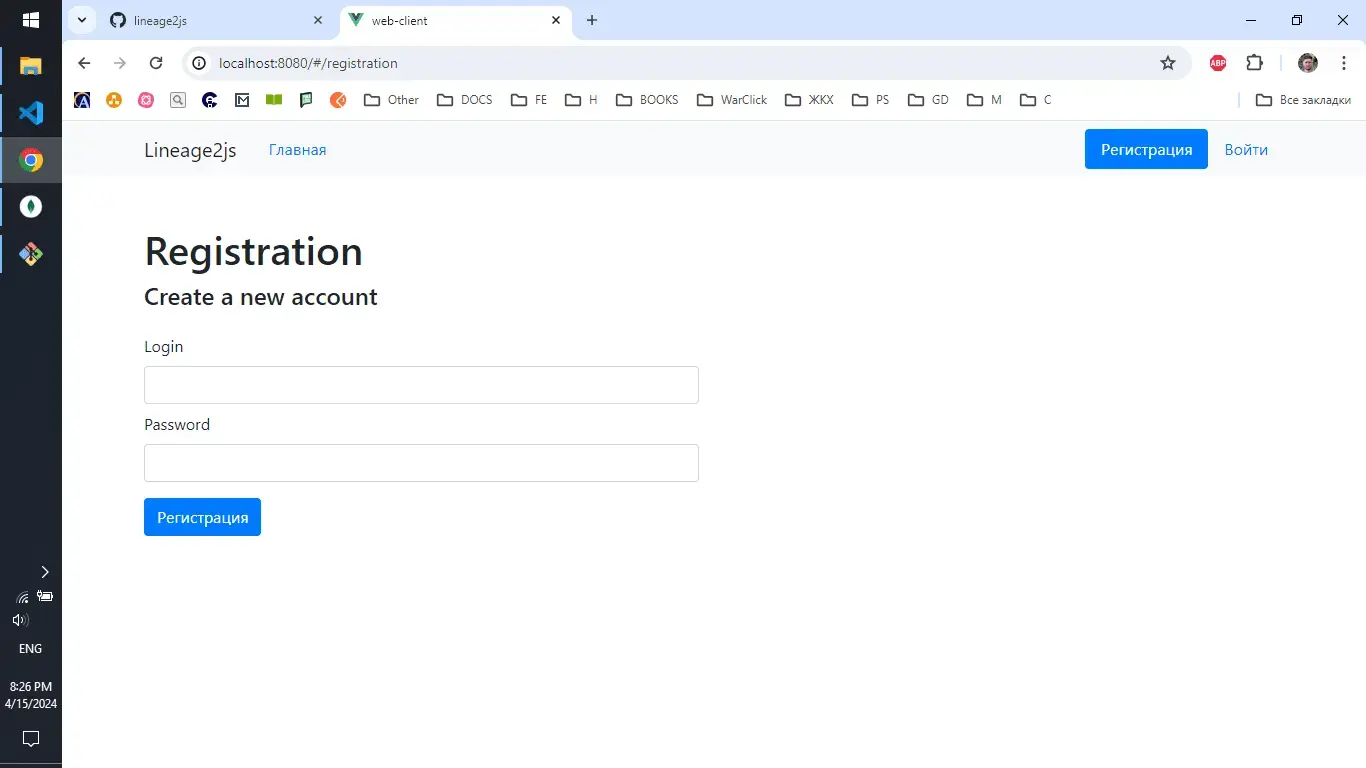Click the Chrome taskbar icon
This screenshot has width=1366, height=768.
[x=31, y=160]
